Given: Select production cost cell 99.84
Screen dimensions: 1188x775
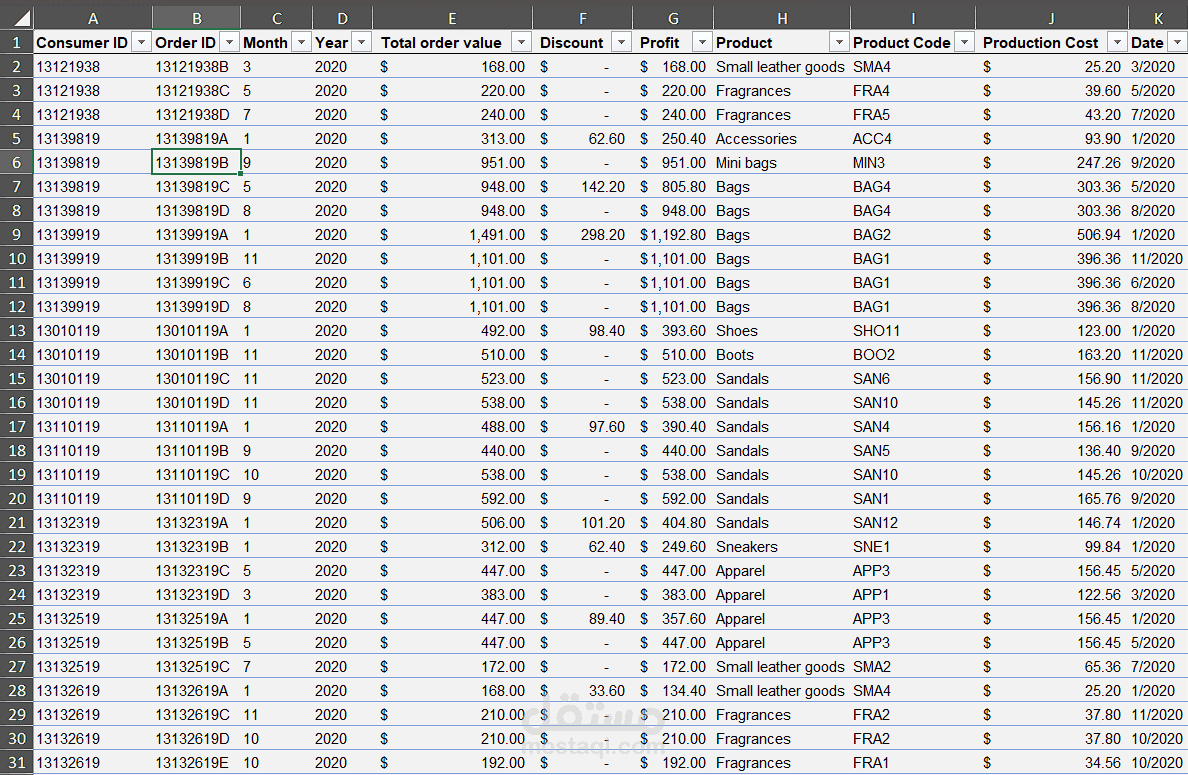Looking at the screenshot, I should point(1052,547).
